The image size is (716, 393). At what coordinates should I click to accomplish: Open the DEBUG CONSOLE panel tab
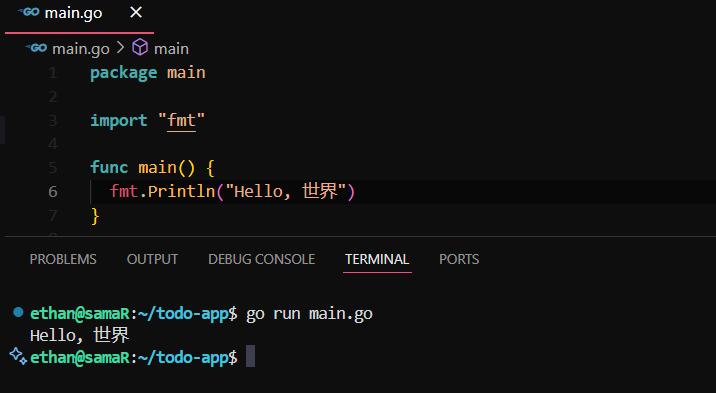262,259
